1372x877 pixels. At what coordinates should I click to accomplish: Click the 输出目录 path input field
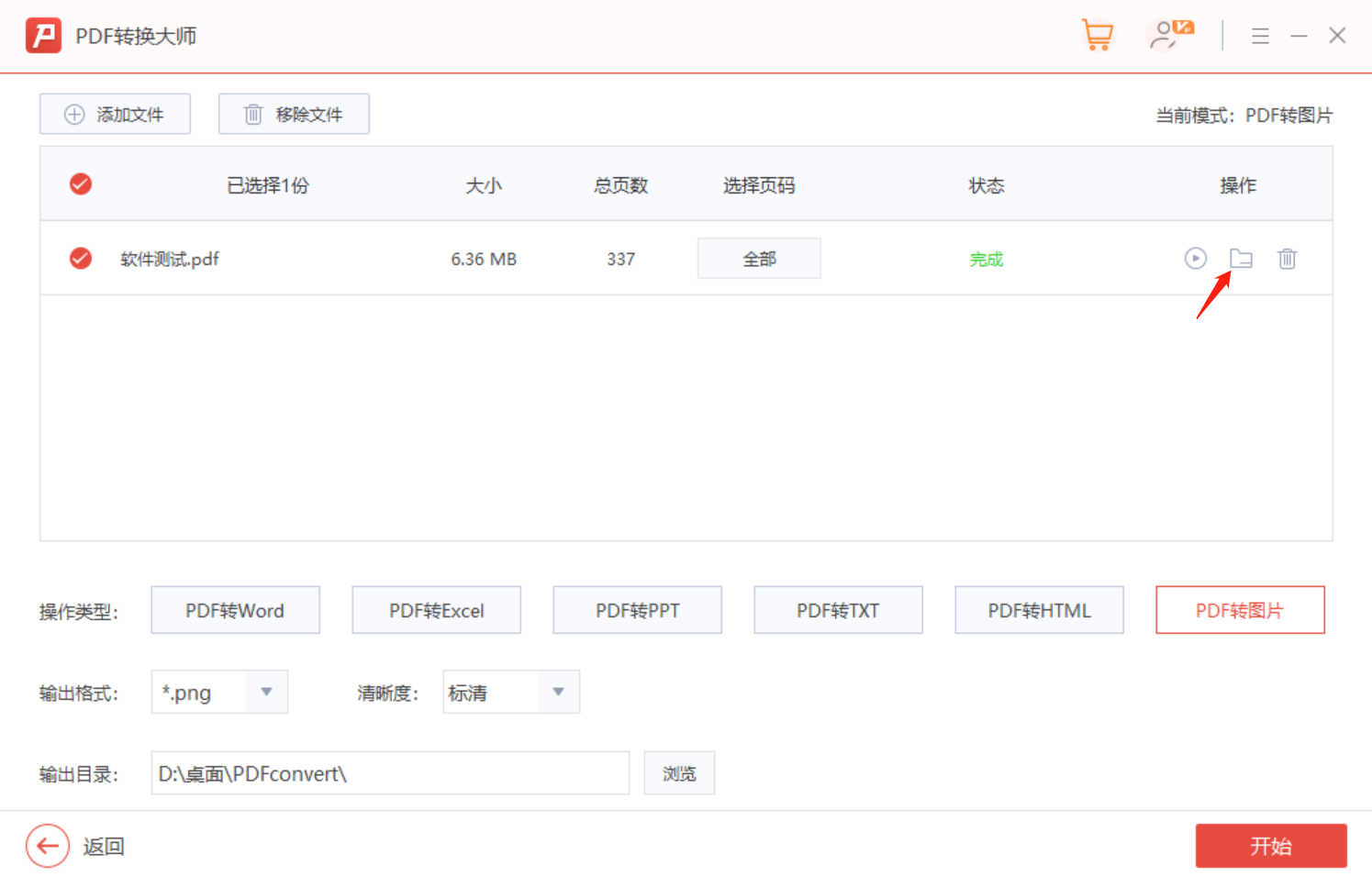(390, 773)
